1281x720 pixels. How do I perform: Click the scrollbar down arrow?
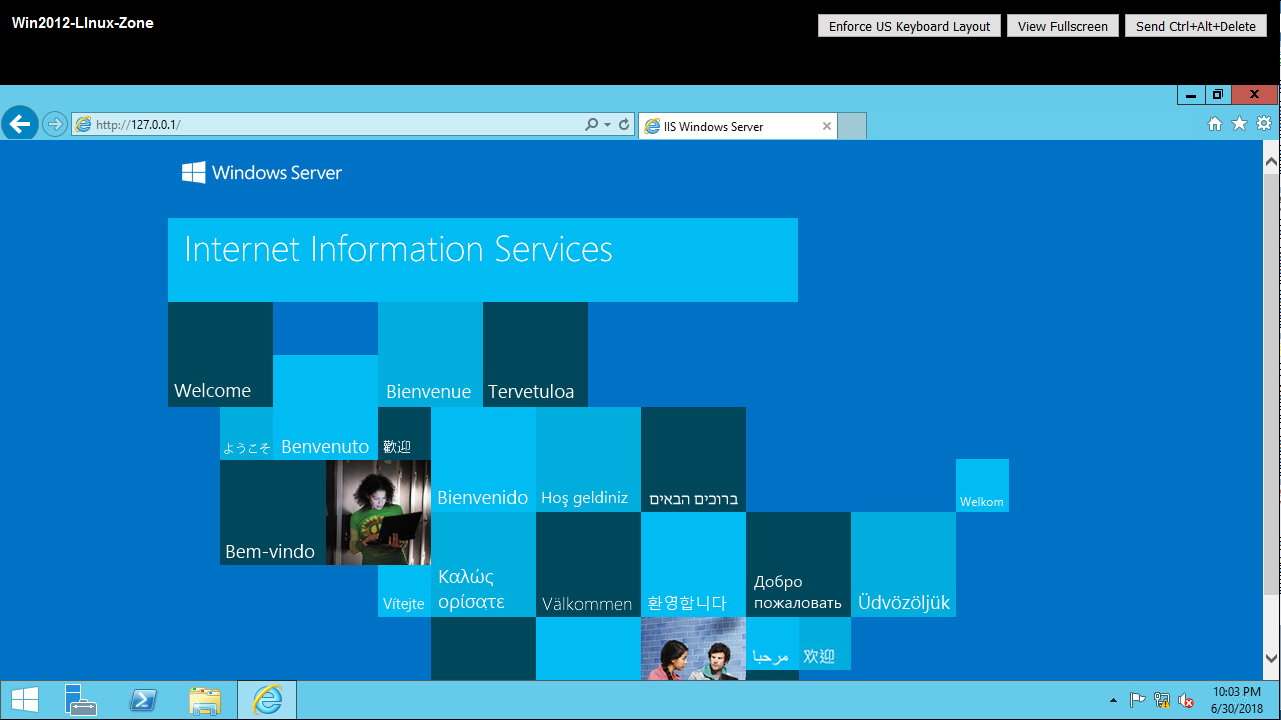1271,658
